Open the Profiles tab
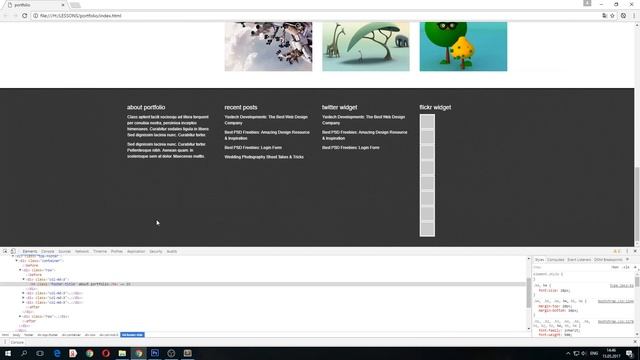This screenshot has height=360, width=640. pyautogui.click(x=117, y=251)
